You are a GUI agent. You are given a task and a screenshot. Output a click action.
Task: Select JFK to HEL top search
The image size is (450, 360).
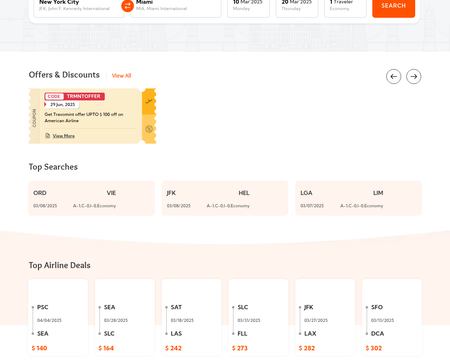(x=225, y=198)
